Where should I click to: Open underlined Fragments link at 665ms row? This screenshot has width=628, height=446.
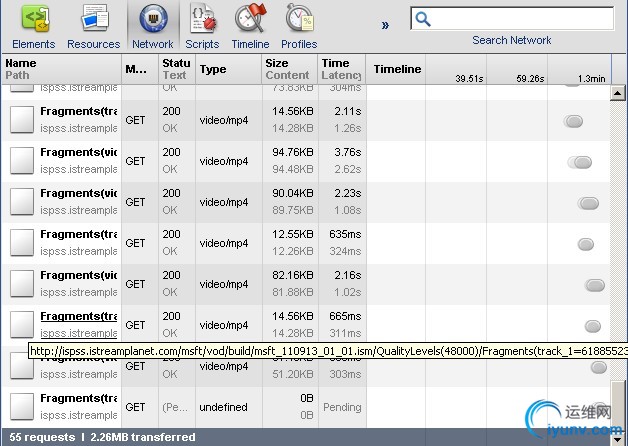click(78, 316)
